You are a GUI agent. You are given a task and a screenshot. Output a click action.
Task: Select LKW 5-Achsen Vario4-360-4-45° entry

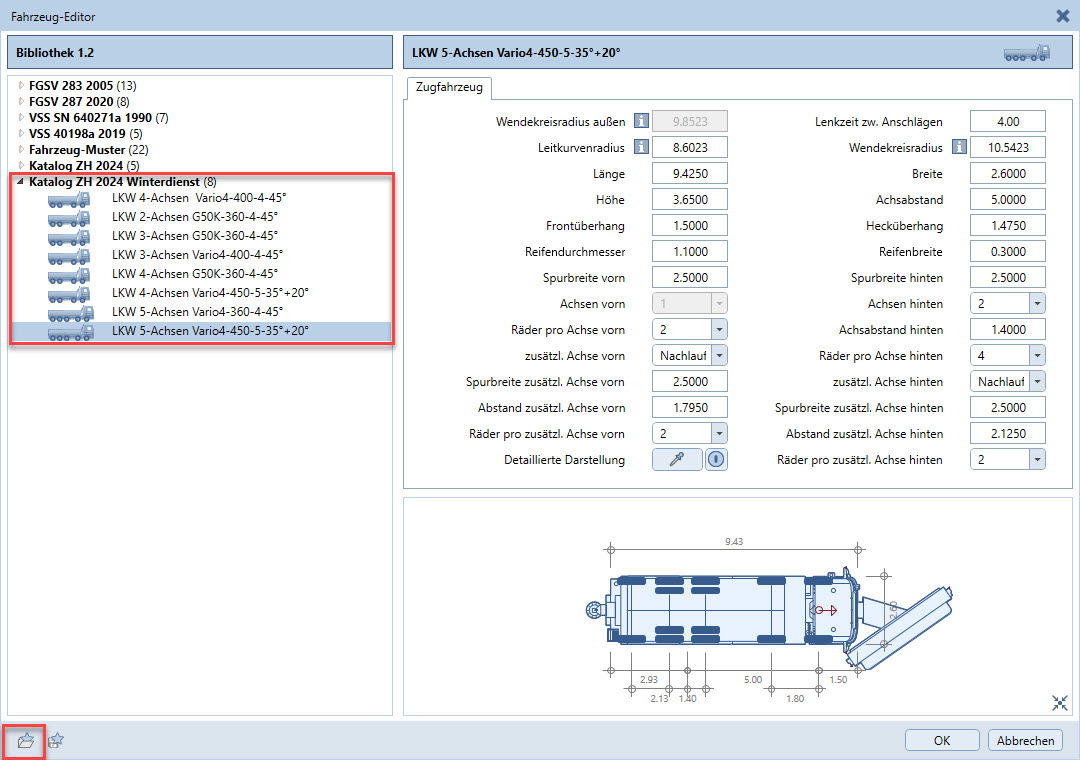coord(197,312)
